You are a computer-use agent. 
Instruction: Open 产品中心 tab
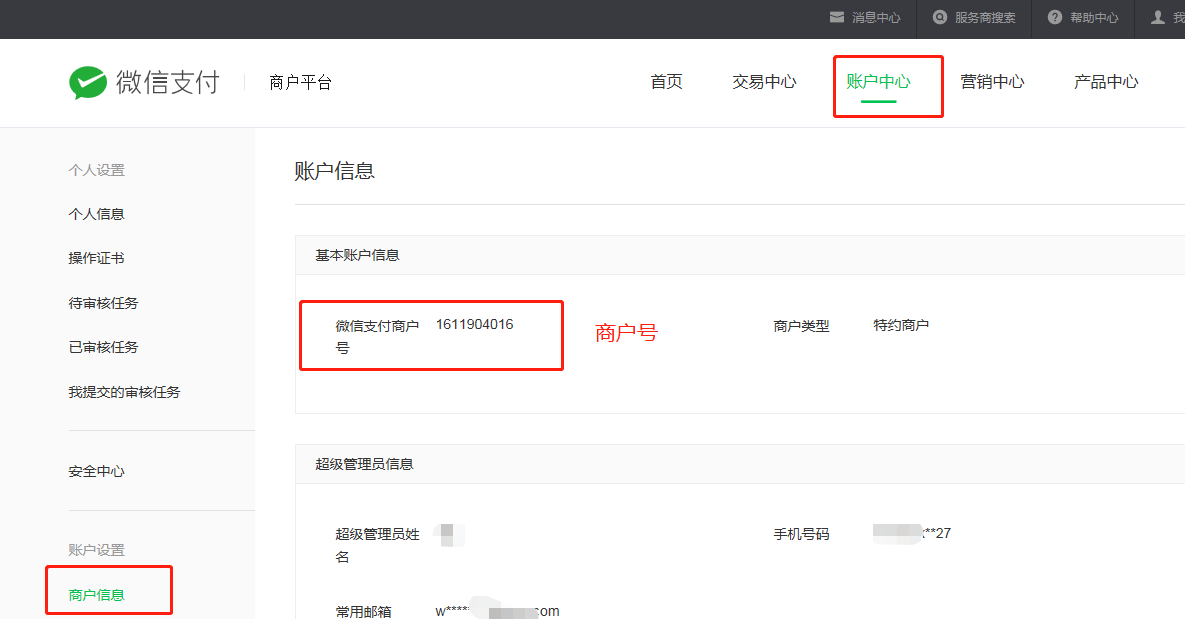pyautogui.click(x=1106, y=82)
